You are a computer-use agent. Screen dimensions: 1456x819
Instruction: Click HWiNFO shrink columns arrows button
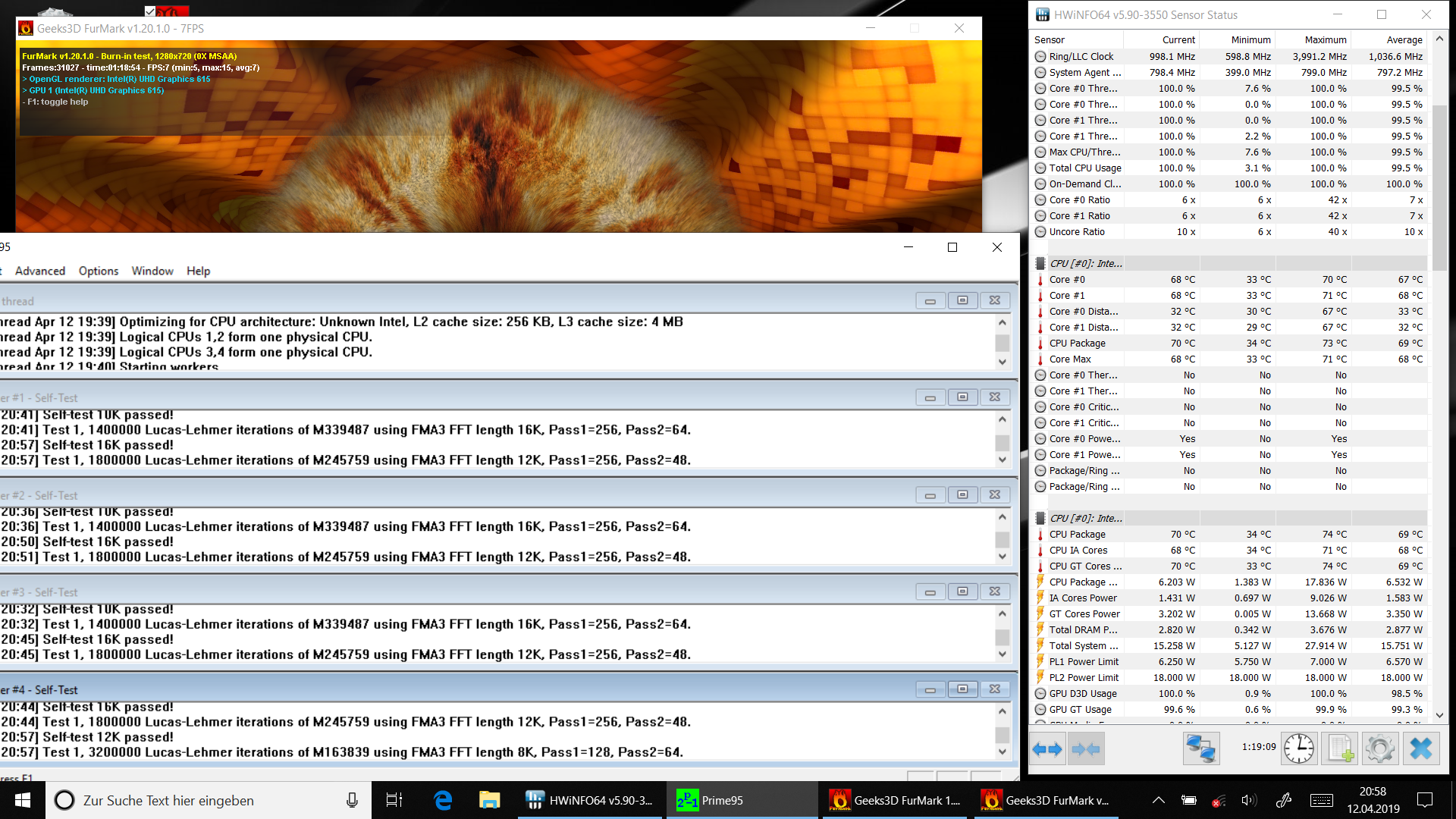coord(1086,749)
